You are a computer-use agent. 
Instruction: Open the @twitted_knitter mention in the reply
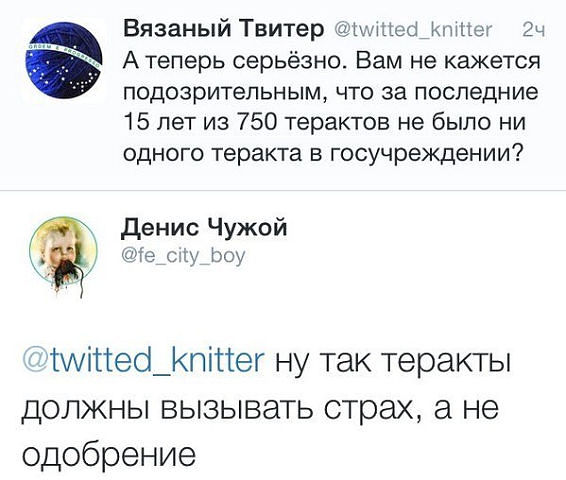point(143,361)
